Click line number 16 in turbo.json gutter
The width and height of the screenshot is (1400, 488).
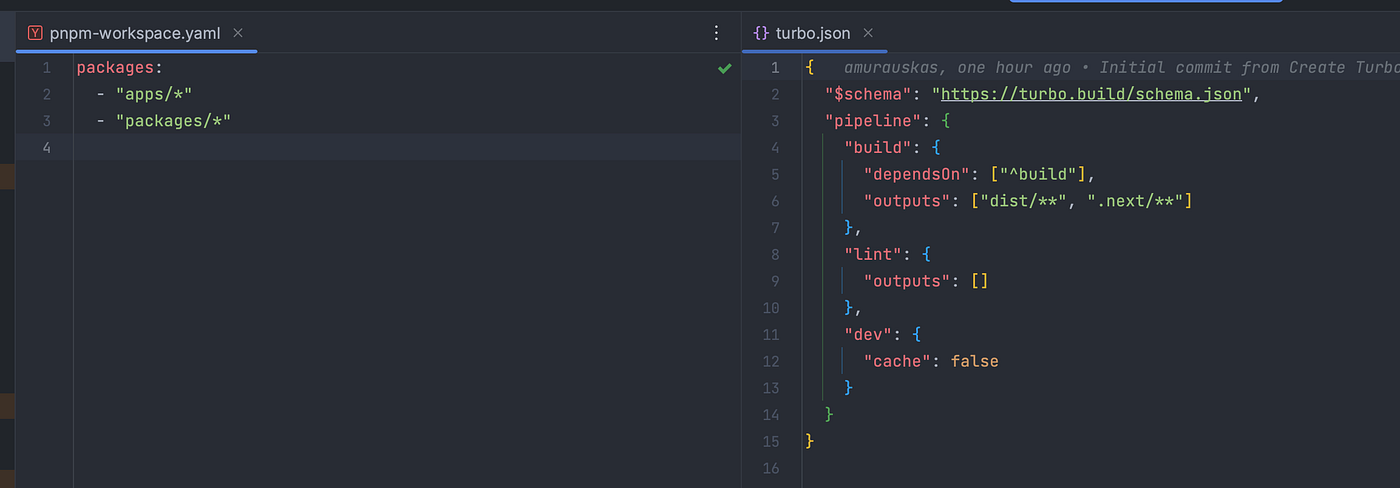pyautogui.click(x=773, y=467)
